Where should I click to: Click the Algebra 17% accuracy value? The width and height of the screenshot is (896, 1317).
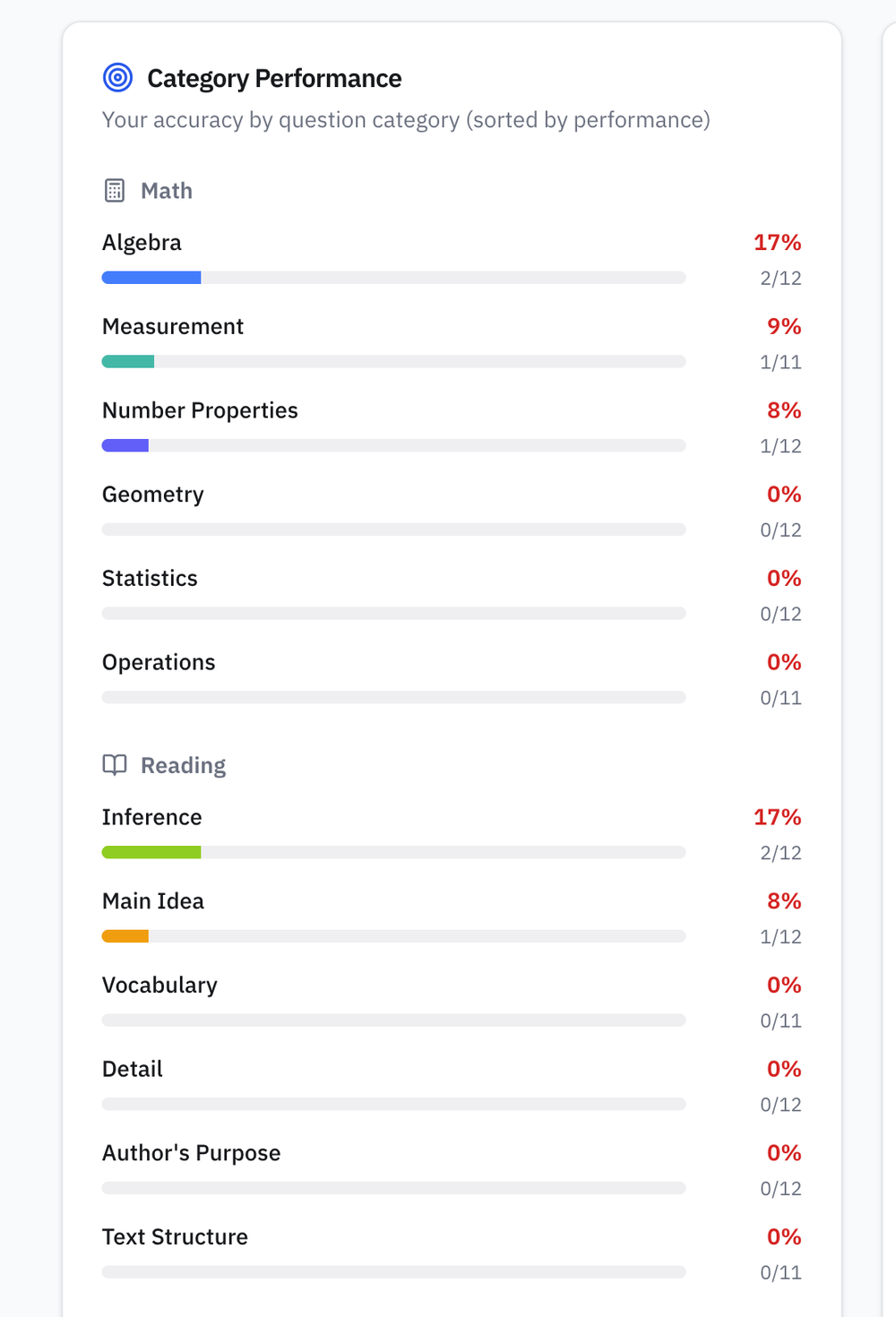pos(778,243)
